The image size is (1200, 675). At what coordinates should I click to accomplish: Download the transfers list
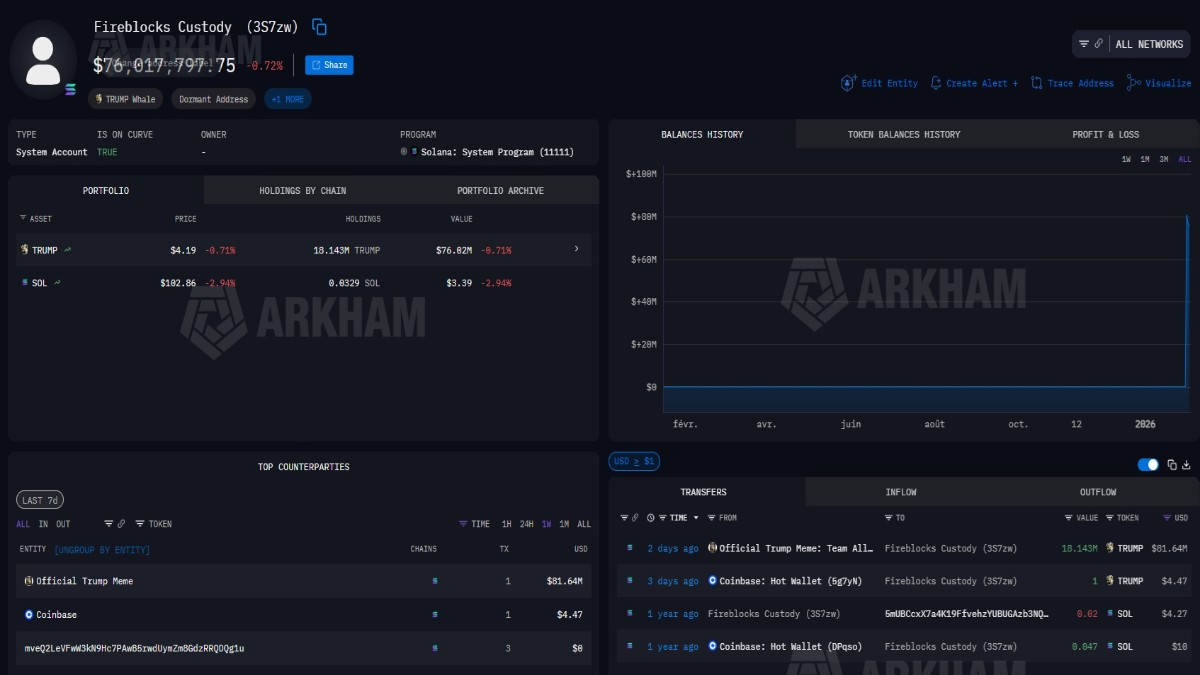pos(1187,465)
